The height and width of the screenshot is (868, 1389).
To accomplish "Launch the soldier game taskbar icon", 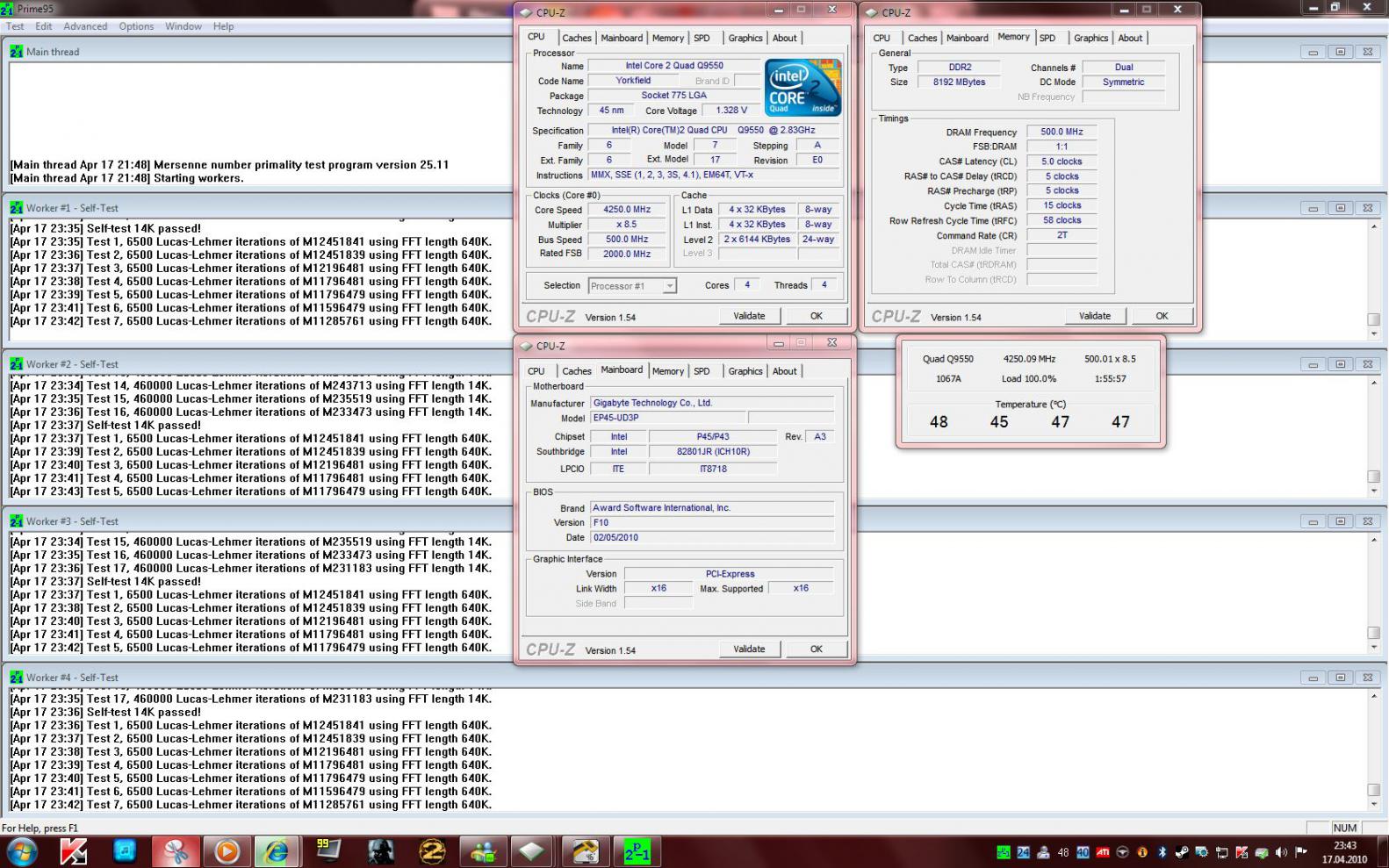I will coord(379,851).
